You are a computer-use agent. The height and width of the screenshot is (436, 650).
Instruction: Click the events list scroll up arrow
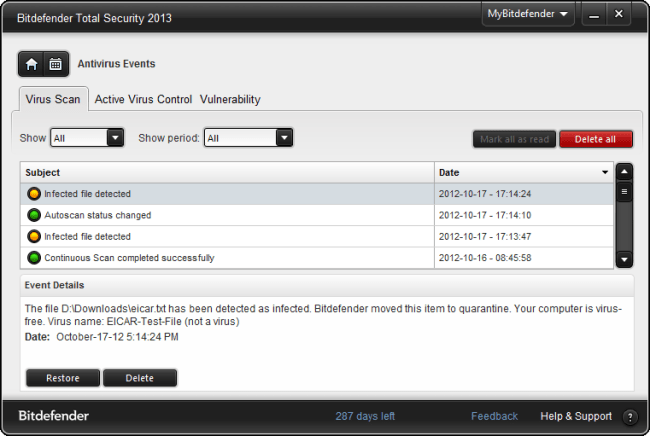point(624,172)
